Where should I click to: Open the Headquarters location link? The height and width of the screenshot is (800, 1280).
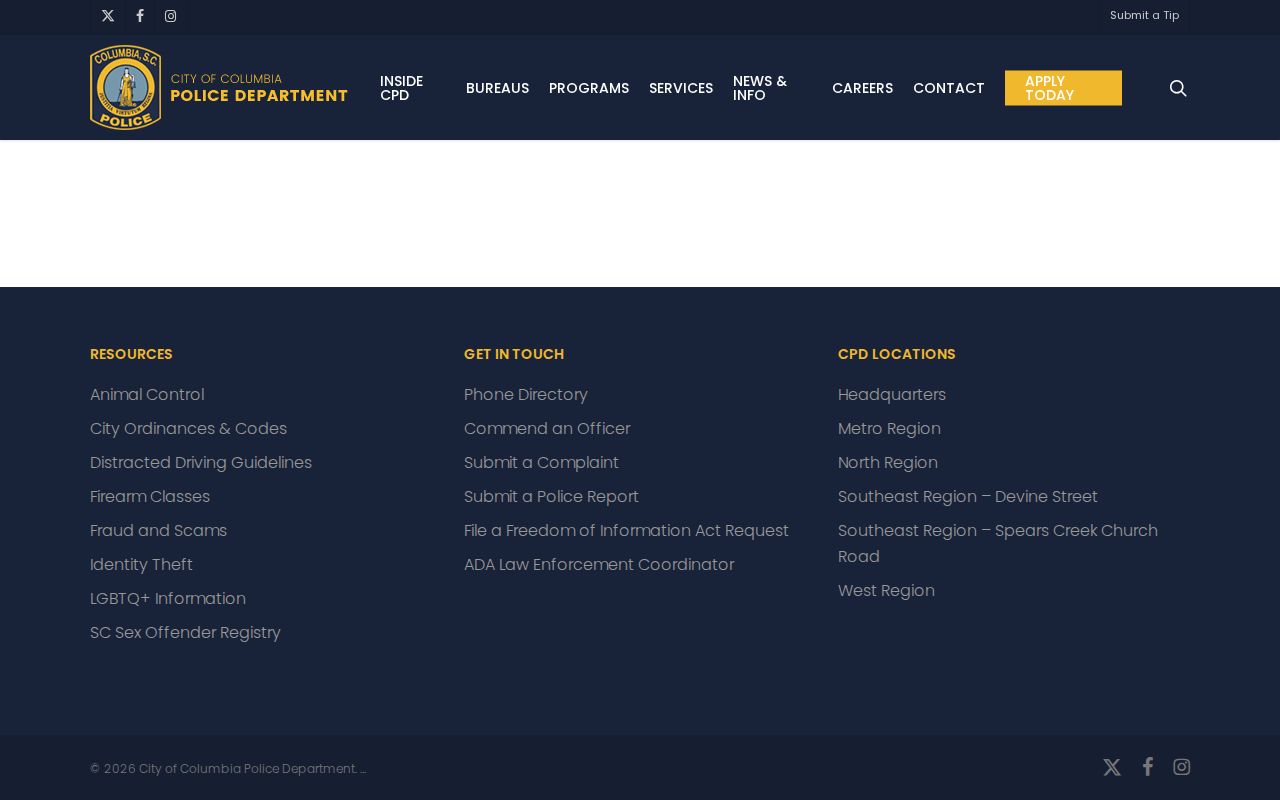[892, 394]
